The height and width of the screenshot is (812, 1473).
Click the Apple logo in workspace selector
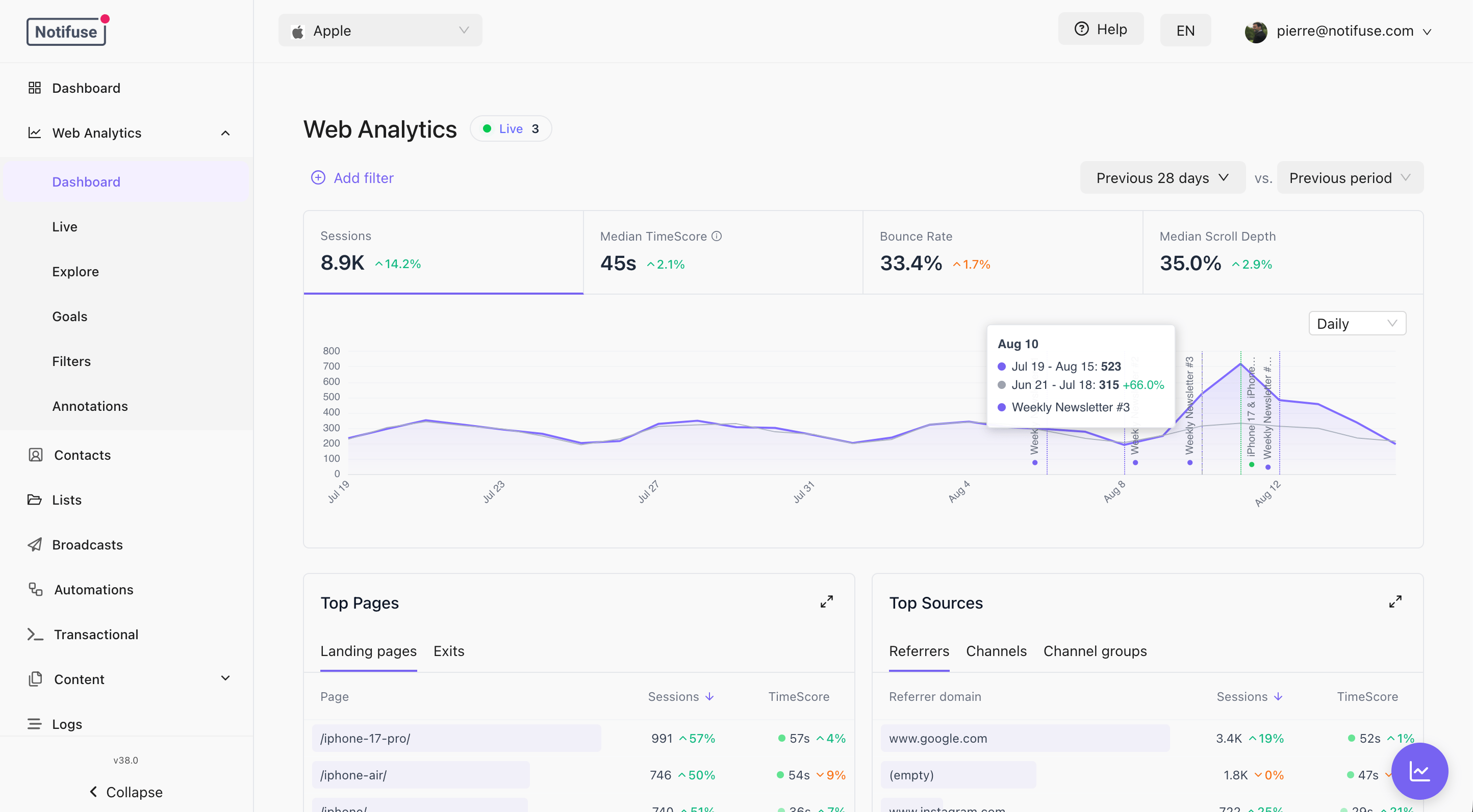[297, 32]
